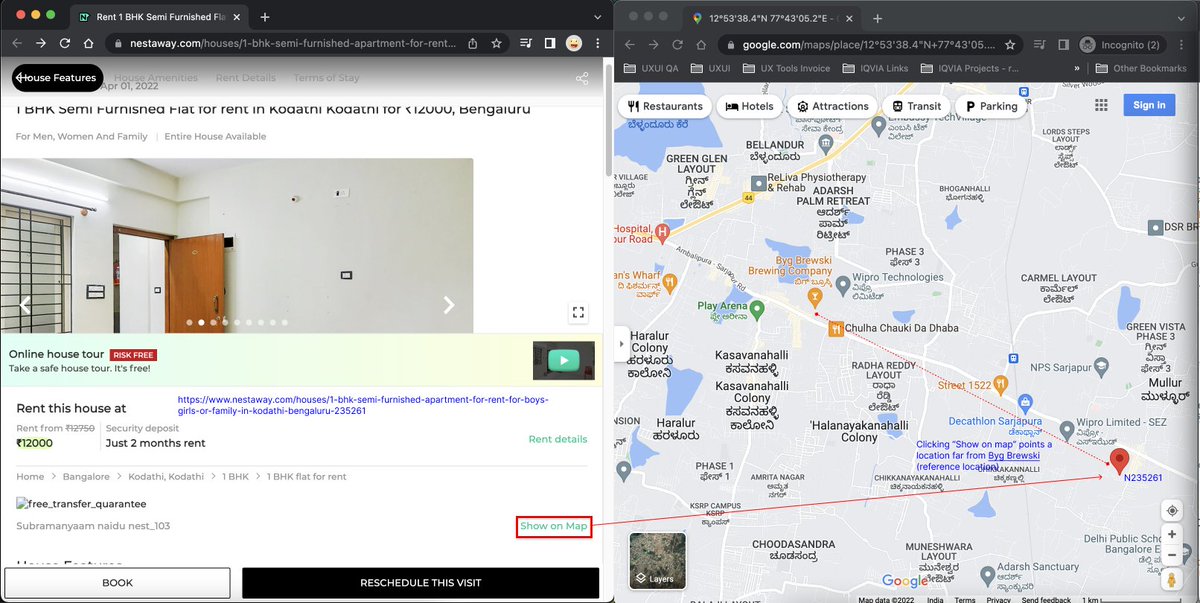1200x603 pixels.
Task: Switch to the Terms of Stay tab
Action: tap(326, 78)
